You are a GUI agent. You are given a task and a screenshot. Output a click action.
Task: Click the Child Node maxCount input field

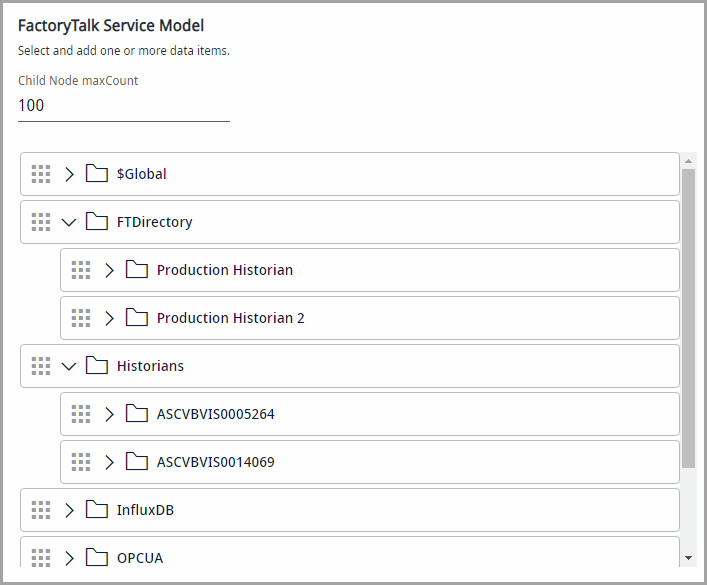(x=124, y=106)
